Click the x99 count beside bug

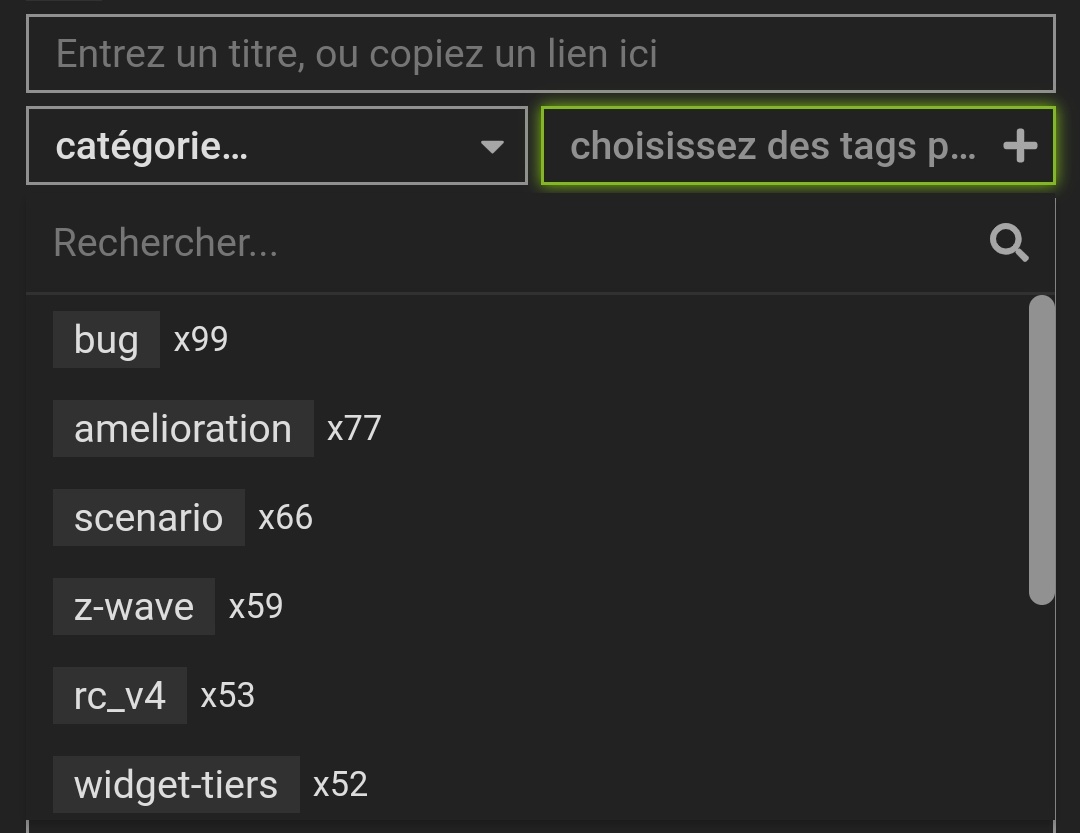coord(200,340)
